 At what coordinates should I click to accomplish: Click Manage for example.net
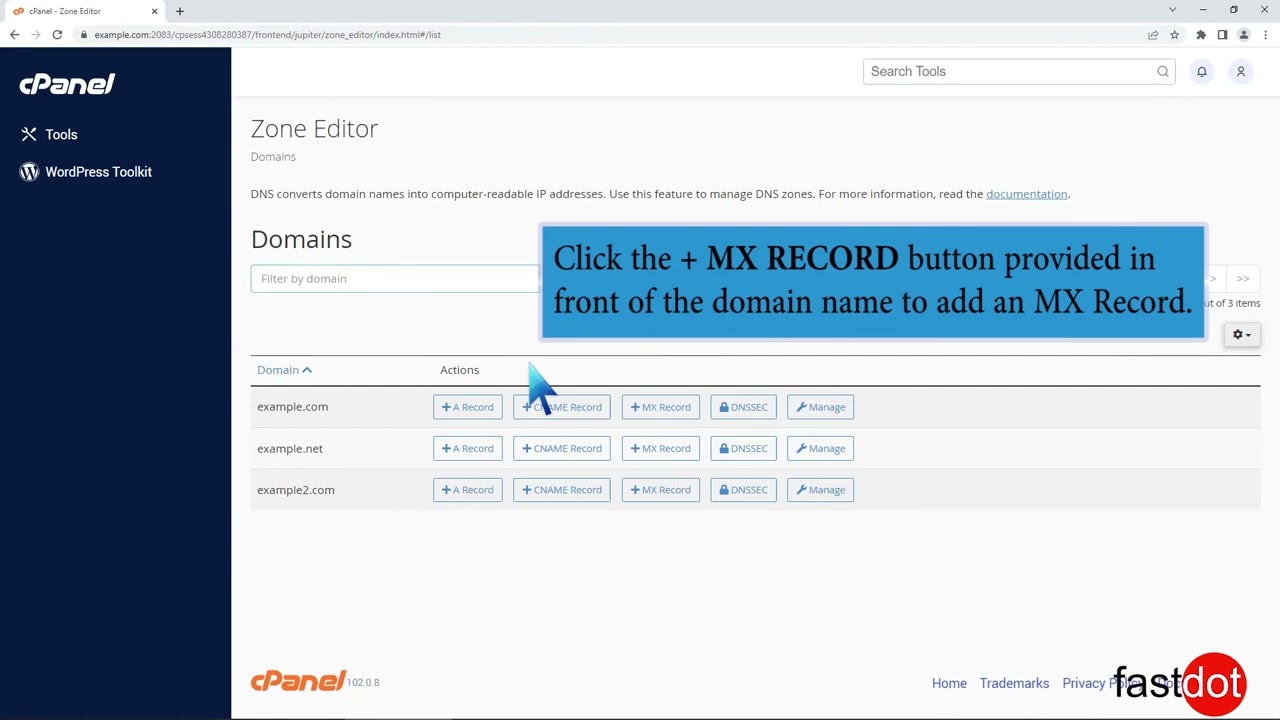[819, 448]
